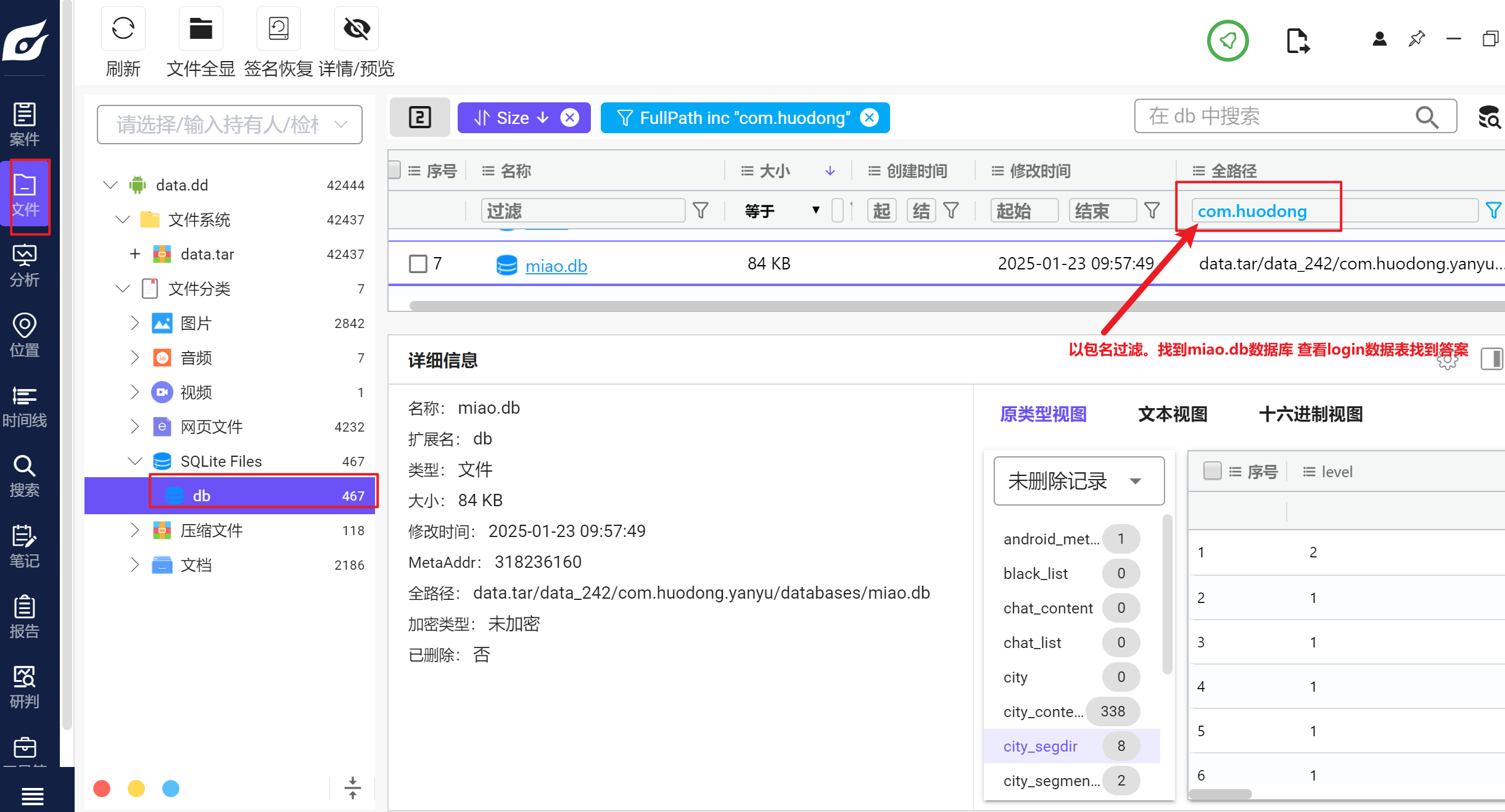Viewport: 1505px width, 812px height.
Task: Toggle the select-all checkbox in the level table
Action: pyautogui.click(x=1212, y=471)
